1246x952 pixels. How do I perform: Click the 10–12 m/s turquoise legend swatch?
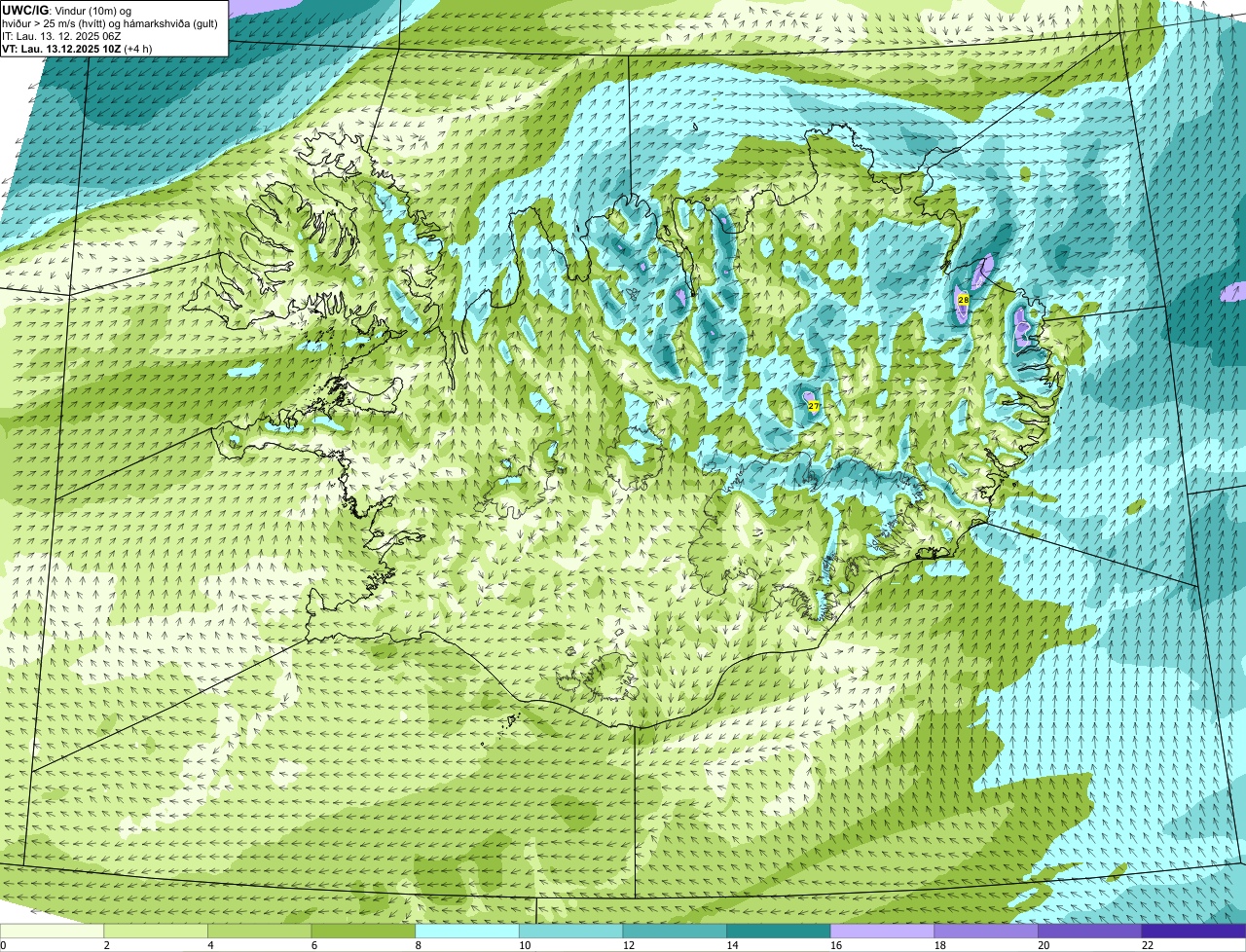[571, 931]
